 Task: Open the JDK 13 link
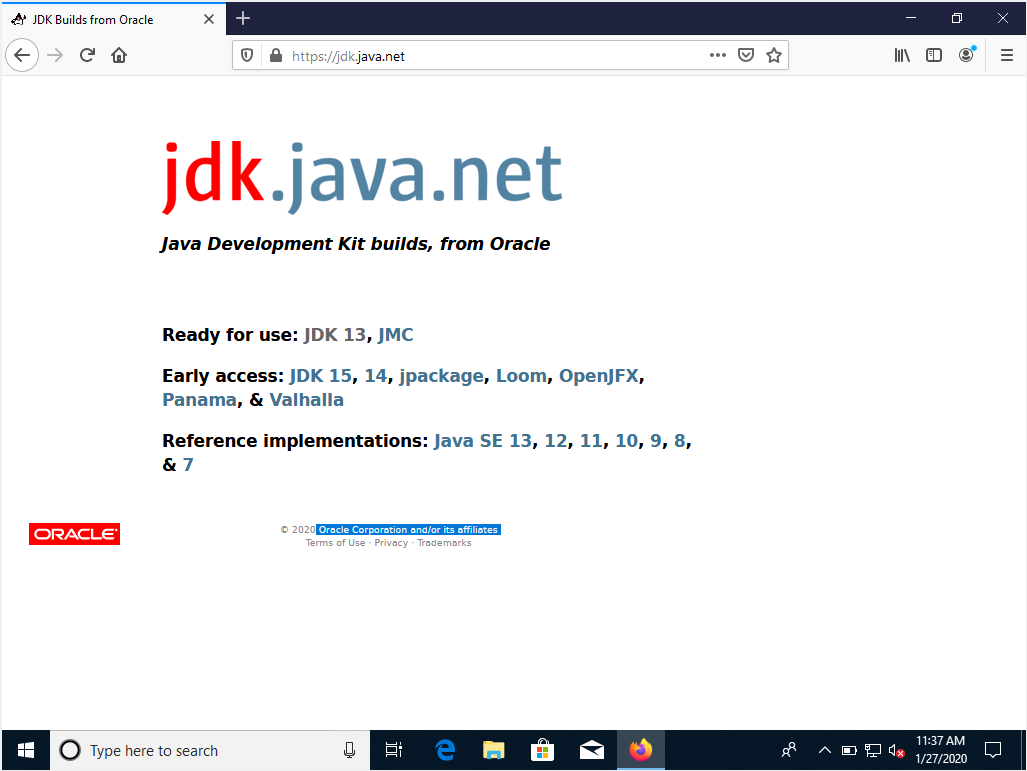click(x=335, y=335)
